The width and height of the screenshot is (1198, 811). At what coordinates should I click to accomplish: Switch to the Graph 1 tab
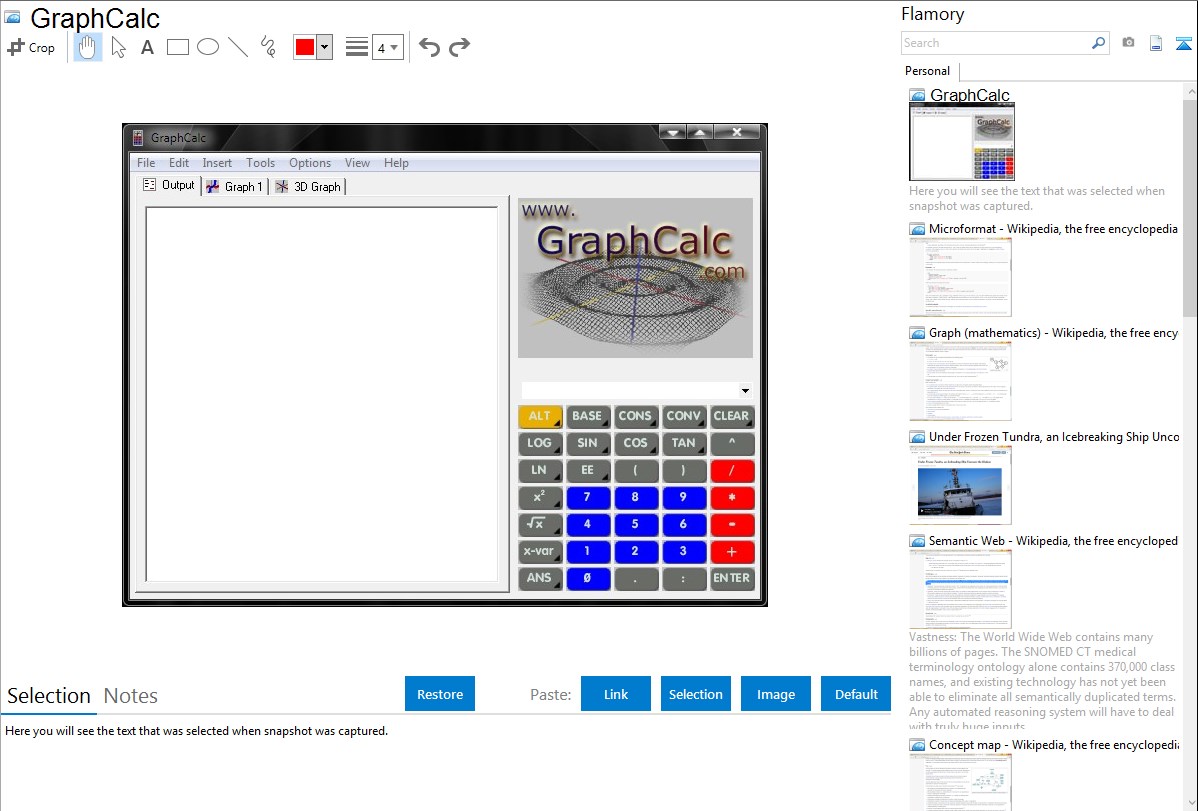[x=235, y=187]
